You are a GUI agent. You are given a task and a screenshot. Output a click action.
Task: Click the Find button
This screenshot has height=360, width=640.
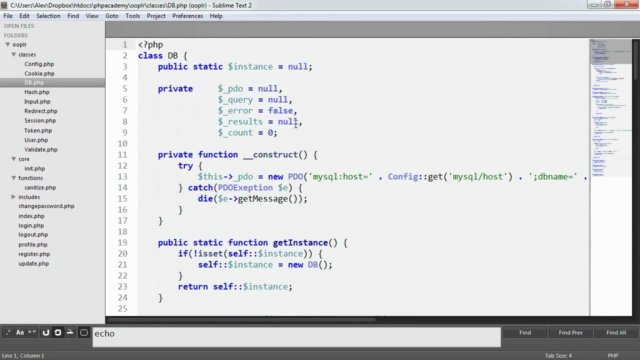525,333
